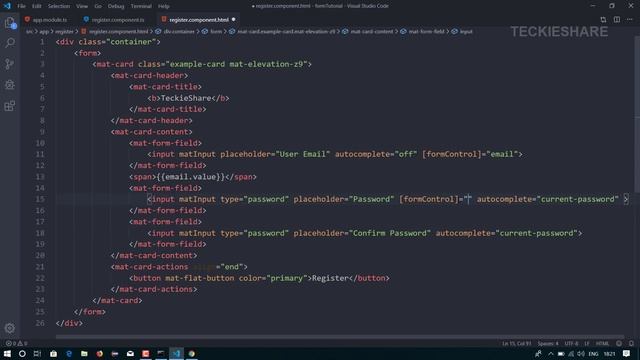
Task: Click 'Register' button text on line 22
Action: pyautogui.click(x=330, y=278)
